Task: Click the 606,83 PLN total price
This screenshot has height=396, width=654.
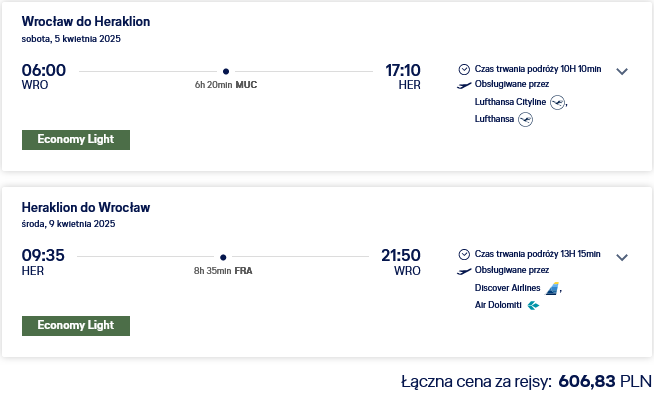Action: (x=605, y=381)
